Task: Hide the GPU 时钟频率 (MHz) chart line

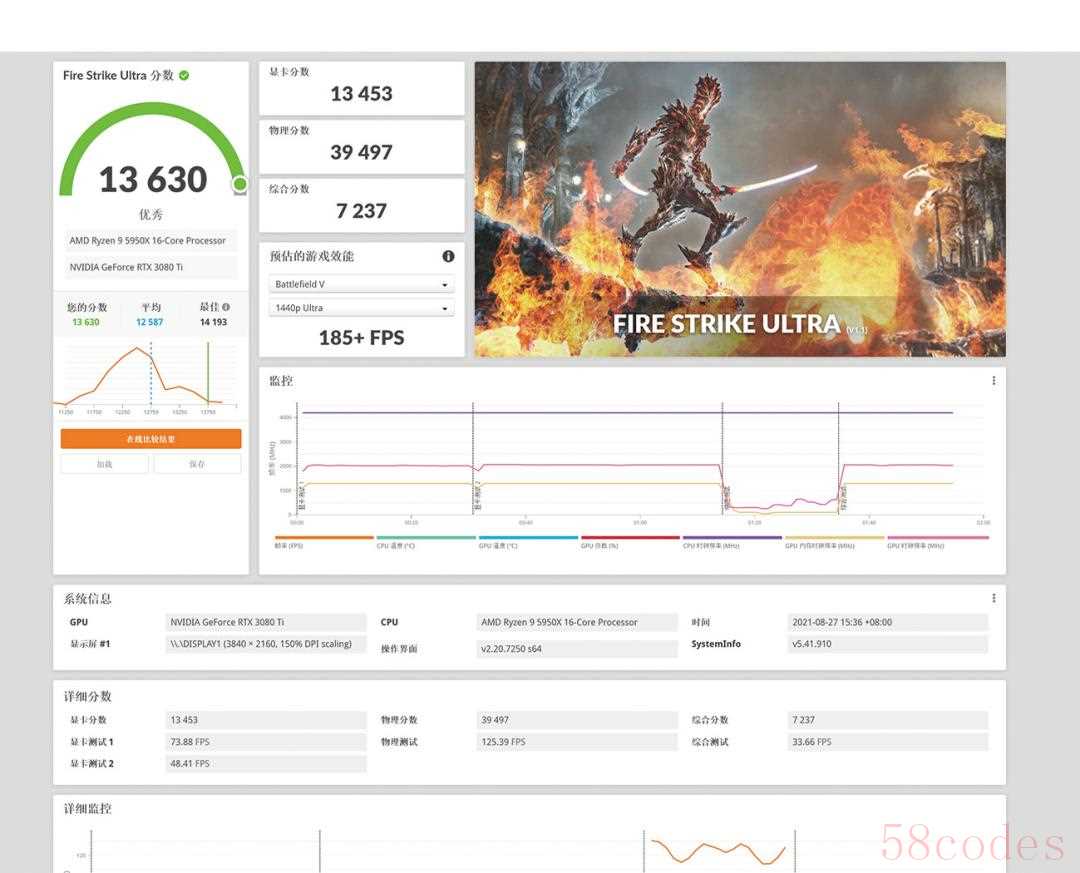Action: 915,545
